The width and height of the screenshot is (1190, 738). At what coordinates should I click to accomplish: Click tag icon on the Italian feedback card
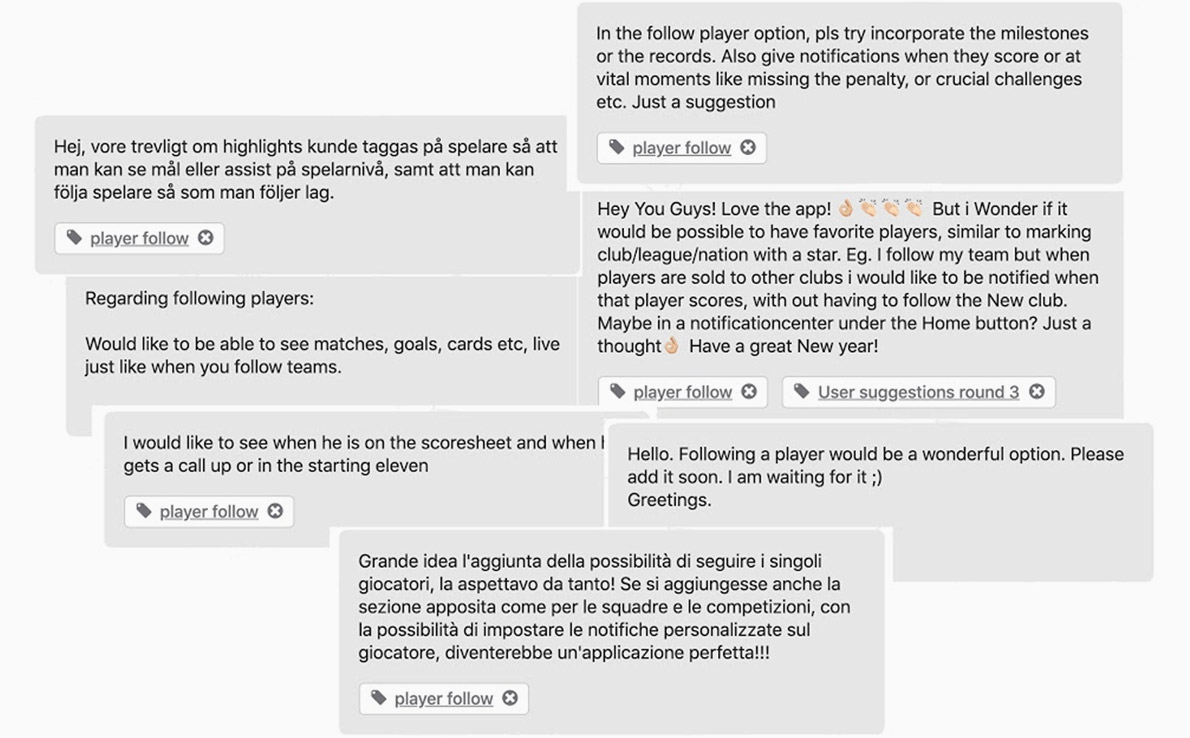tap(378, 698)
